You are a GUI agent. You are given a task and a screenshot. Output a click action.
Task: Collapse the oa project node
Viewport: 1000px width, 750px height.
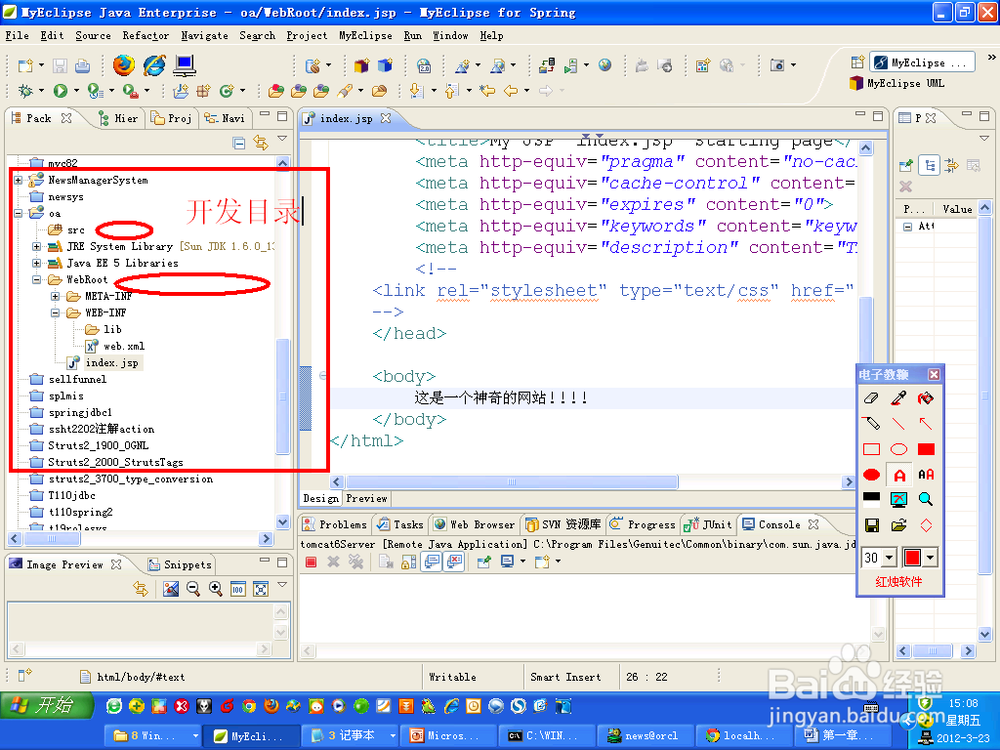click(18, 214)
